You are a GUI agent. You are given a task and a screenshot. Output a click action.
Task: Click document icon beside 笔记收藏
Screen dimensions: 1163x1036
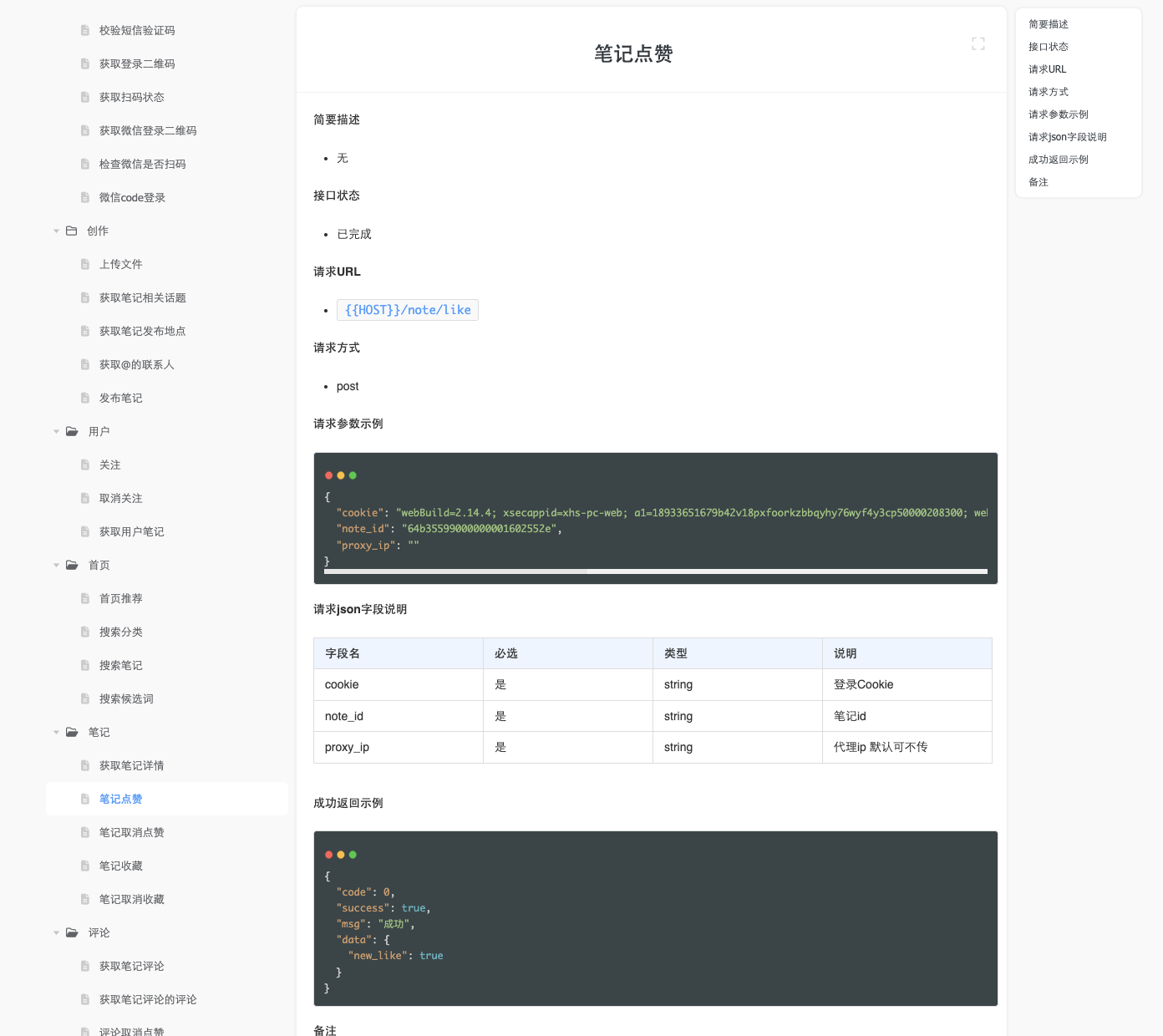(x=85, y=866)
